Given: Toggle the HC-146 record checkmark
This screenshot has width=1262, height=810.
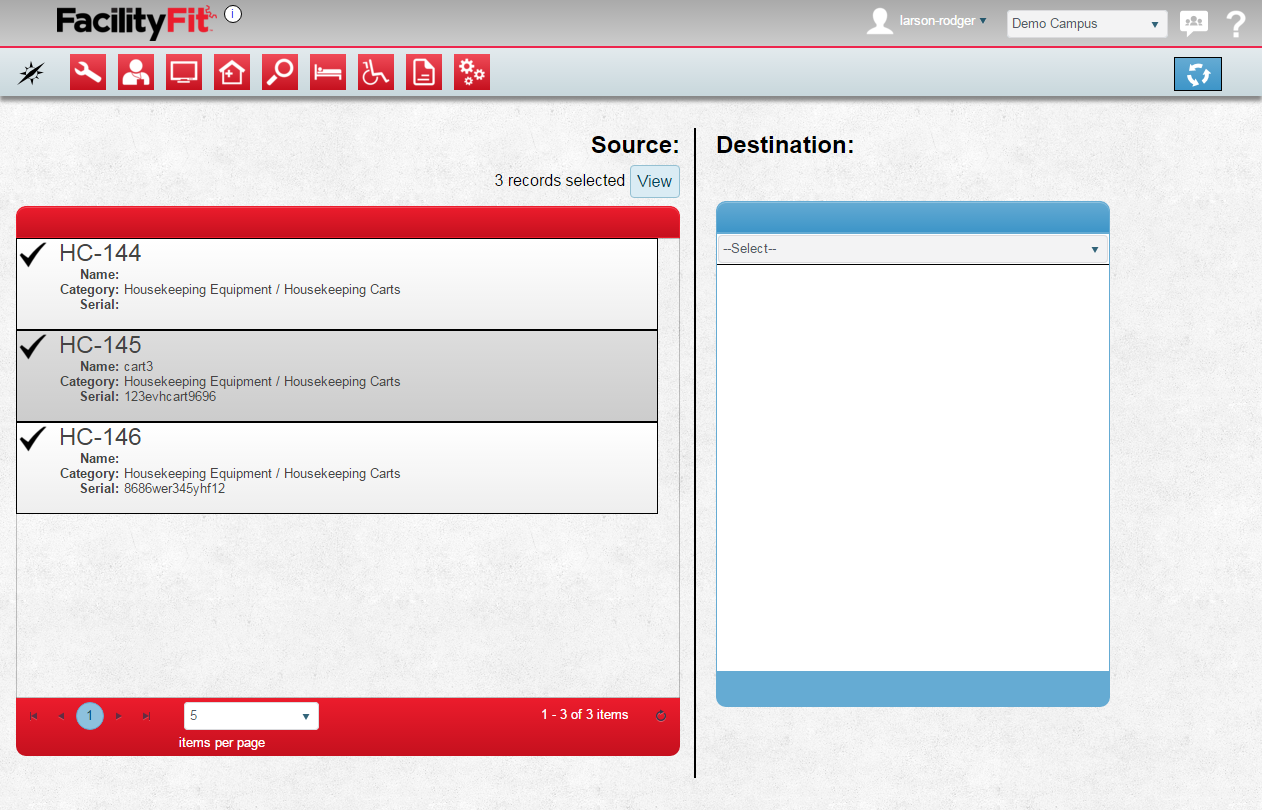Looking at the screenshot, I should (x=34, y=439).
